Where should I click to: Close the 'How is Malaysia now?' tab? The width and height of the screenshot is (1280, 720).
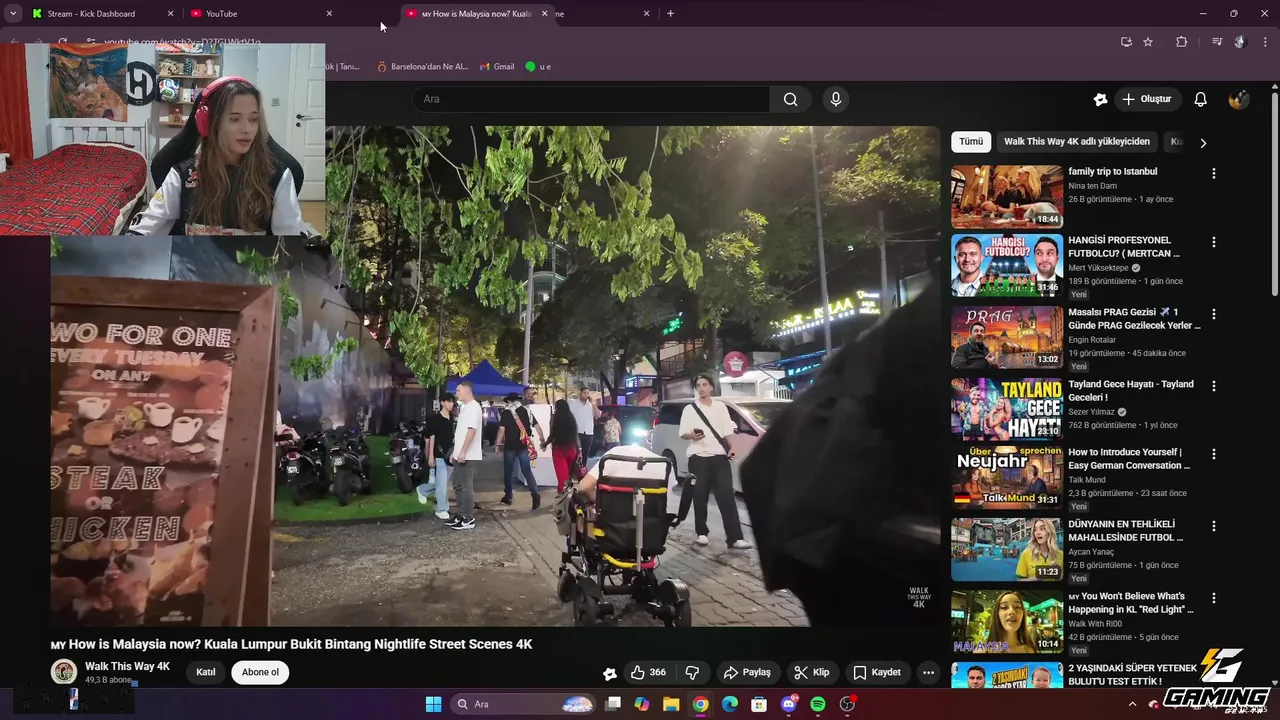coord(544,14)
